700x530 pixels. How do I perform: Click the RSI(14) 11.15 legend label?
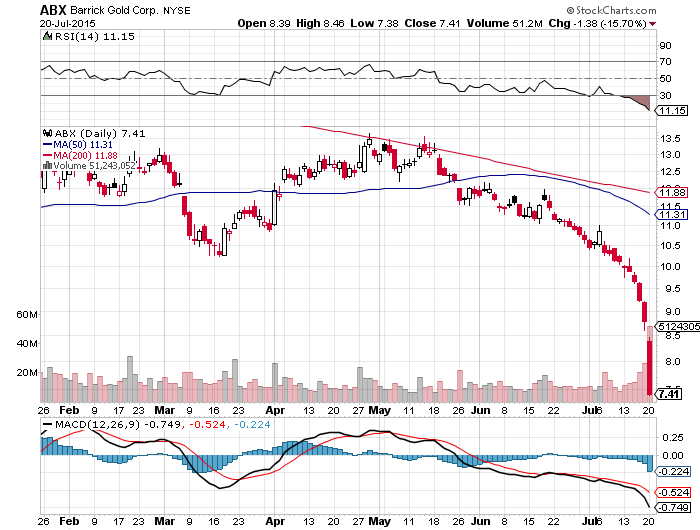coord(95,37)
